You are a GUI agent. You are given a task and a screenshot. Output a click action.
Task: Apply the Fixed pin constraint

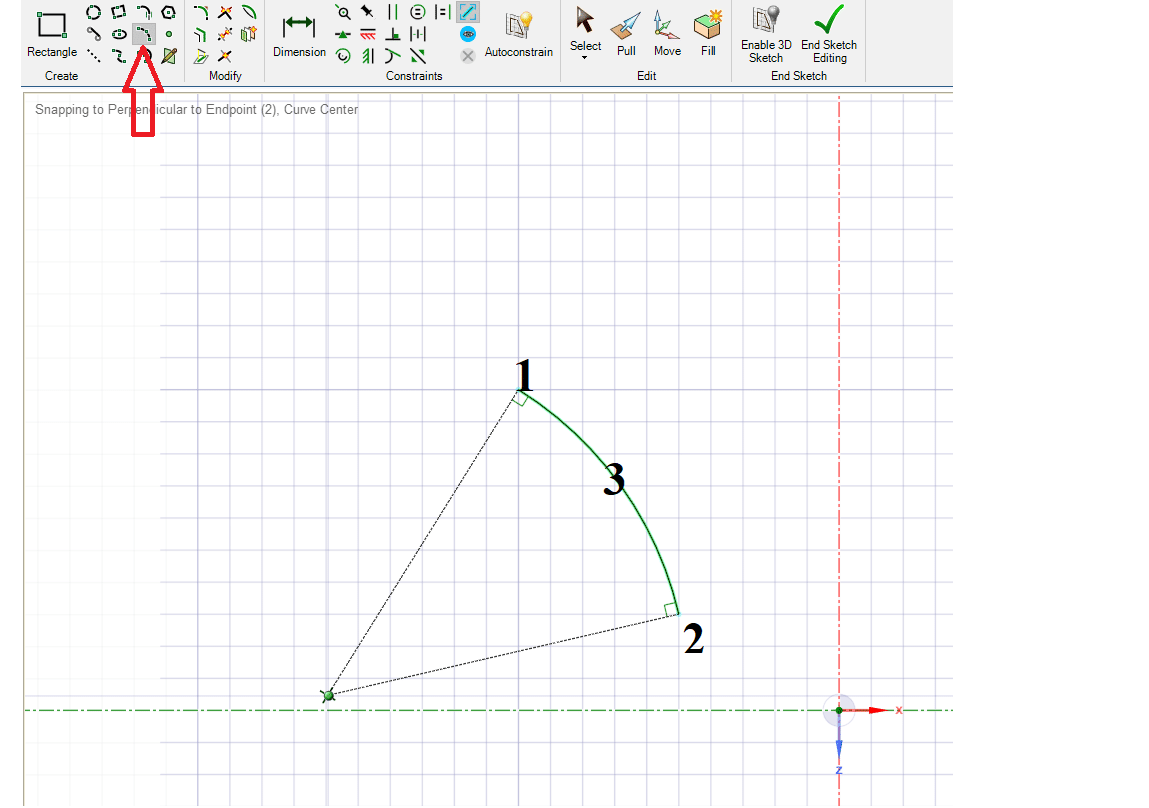coord(367,12)
